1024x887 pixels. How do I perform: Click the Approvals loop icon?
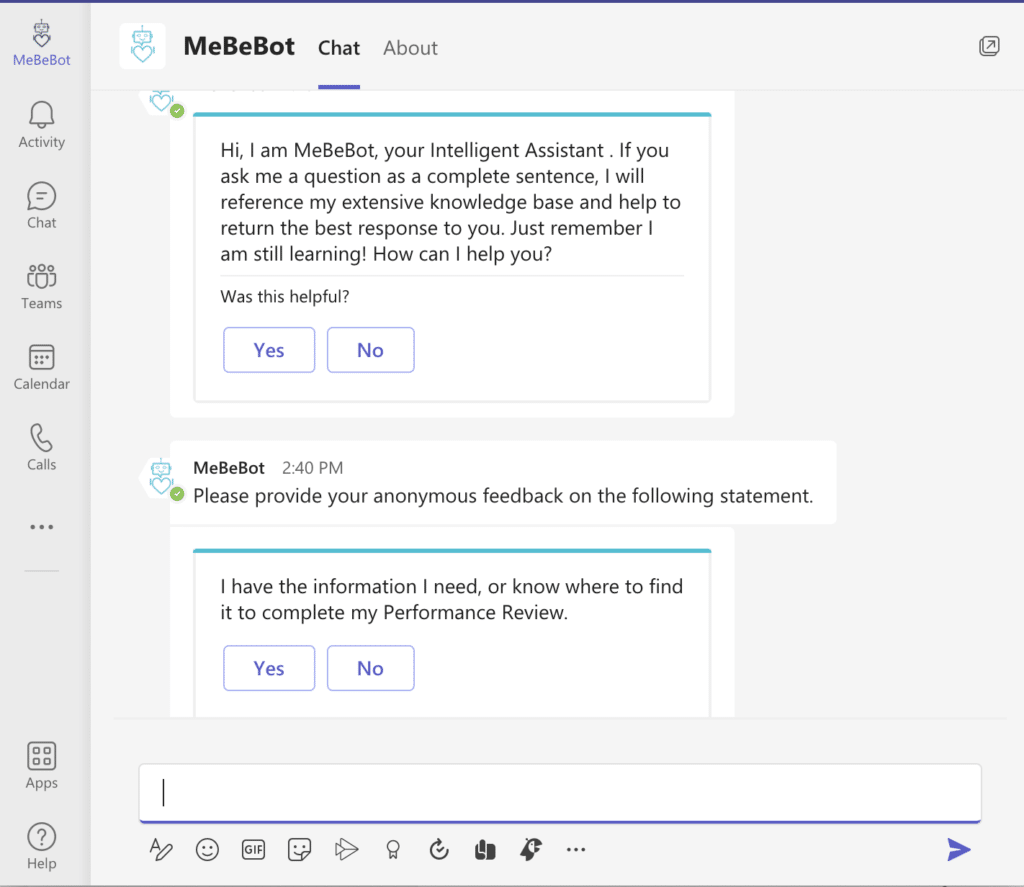[439, 850]
